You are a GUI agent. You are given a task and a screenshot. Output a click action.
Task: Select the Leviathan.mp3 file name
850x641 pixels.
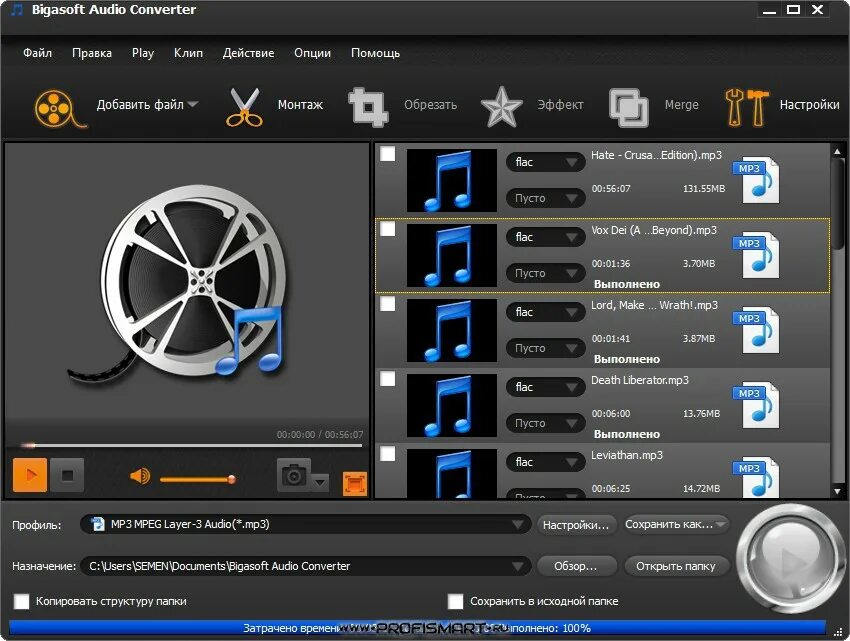click(627, 455)
